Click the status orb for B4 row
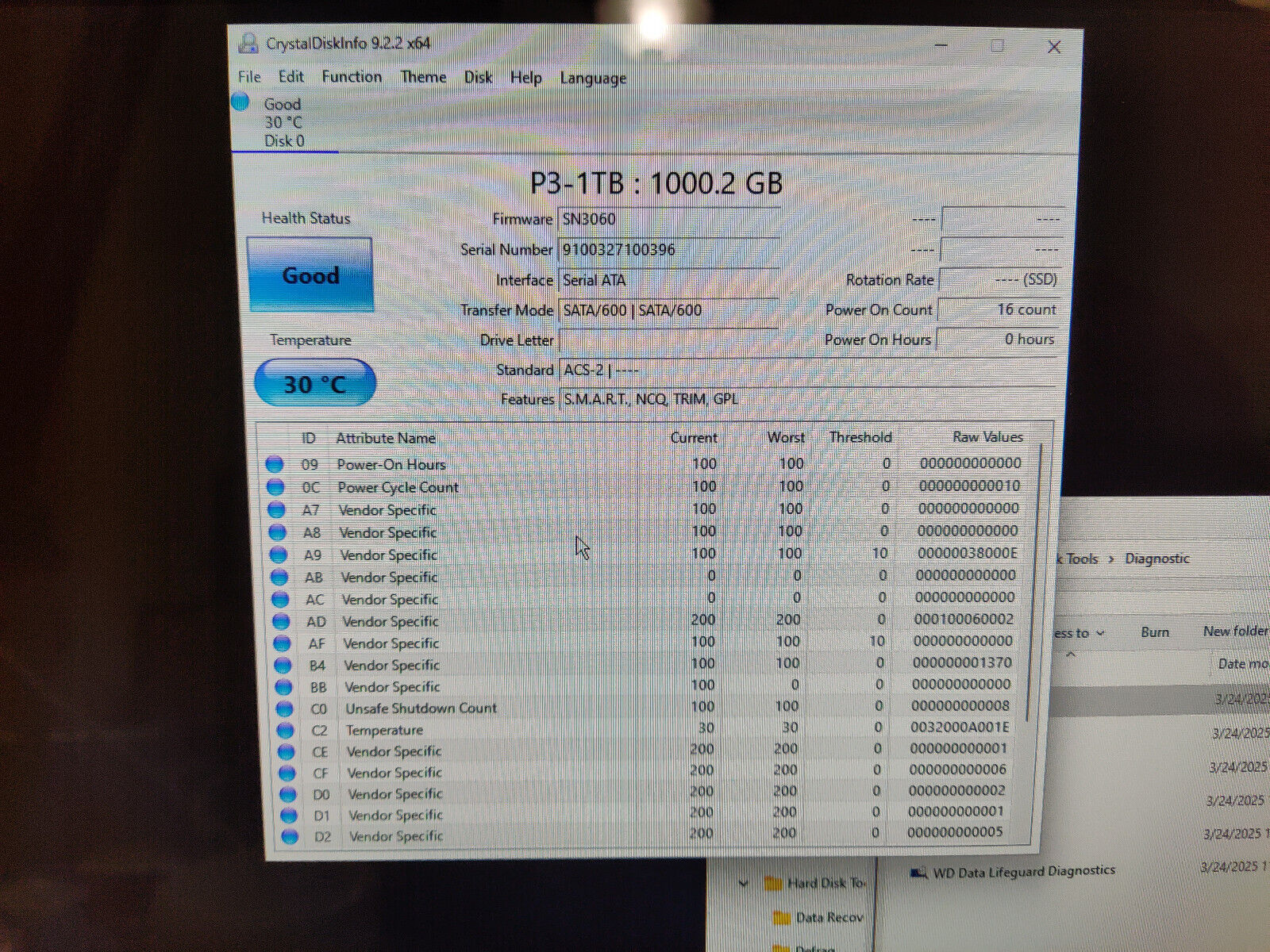The height and width of the screenshot is (952, 1270). click(x=283, y=665)
